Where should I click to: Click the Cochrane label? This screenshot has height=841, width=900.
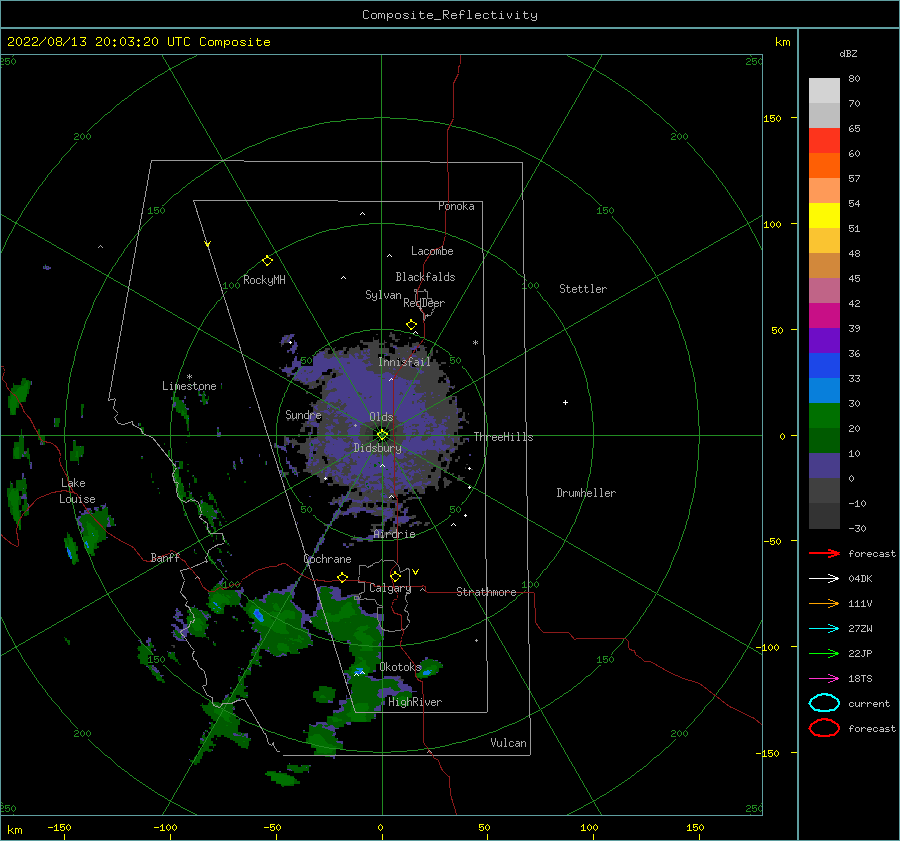click(x=327, y=559)
